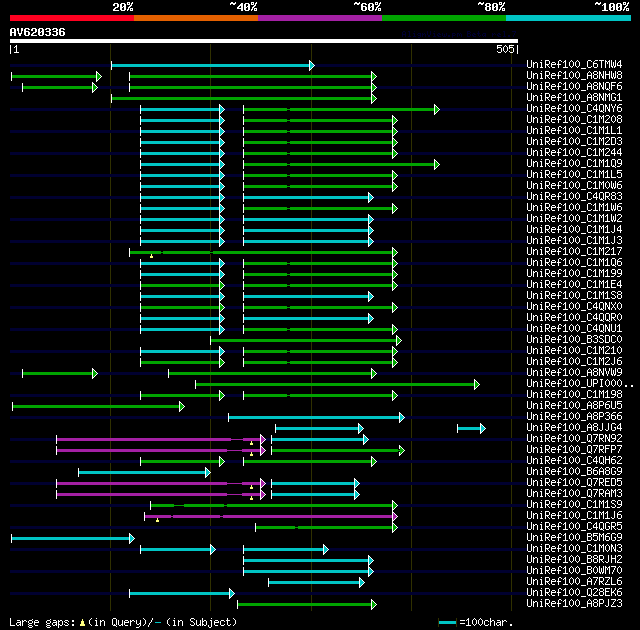
Task: Select the UniRef100_Q7RFP7 label
Action: coord(574,450)
